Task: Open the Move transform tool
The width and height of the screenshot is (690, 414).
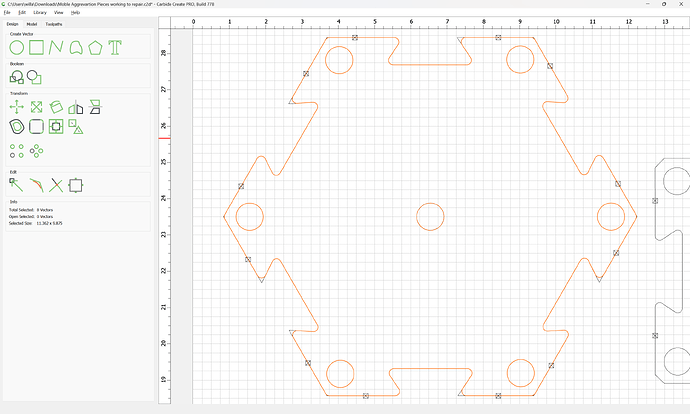Action: pos(17,107)
